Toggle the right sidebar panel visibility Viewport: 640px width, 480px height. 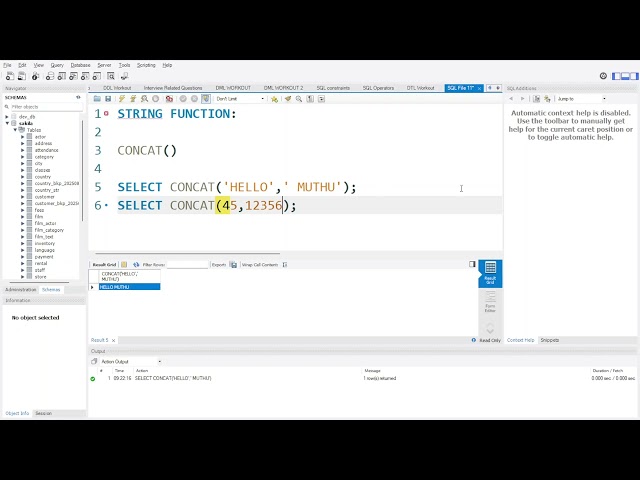point(634,76)
